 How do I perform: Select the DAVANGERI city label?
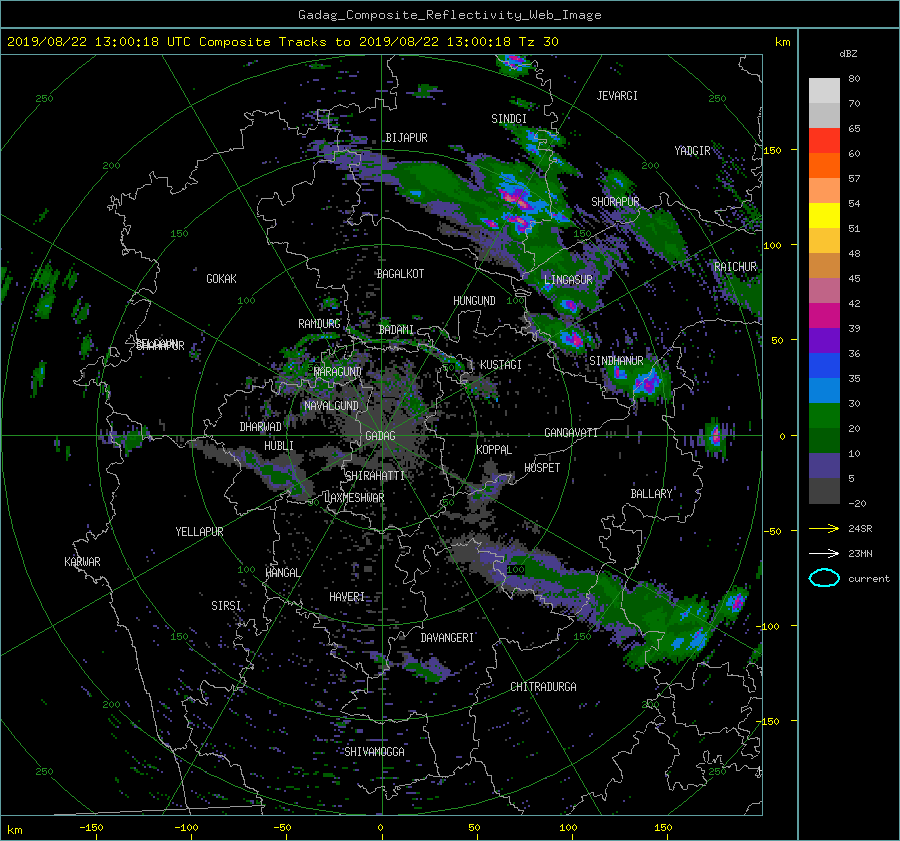click(447, 638)
